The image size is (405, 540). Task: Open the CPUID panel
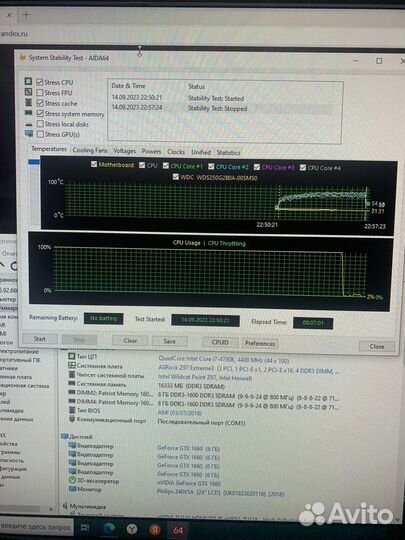(x=220, y=342)
